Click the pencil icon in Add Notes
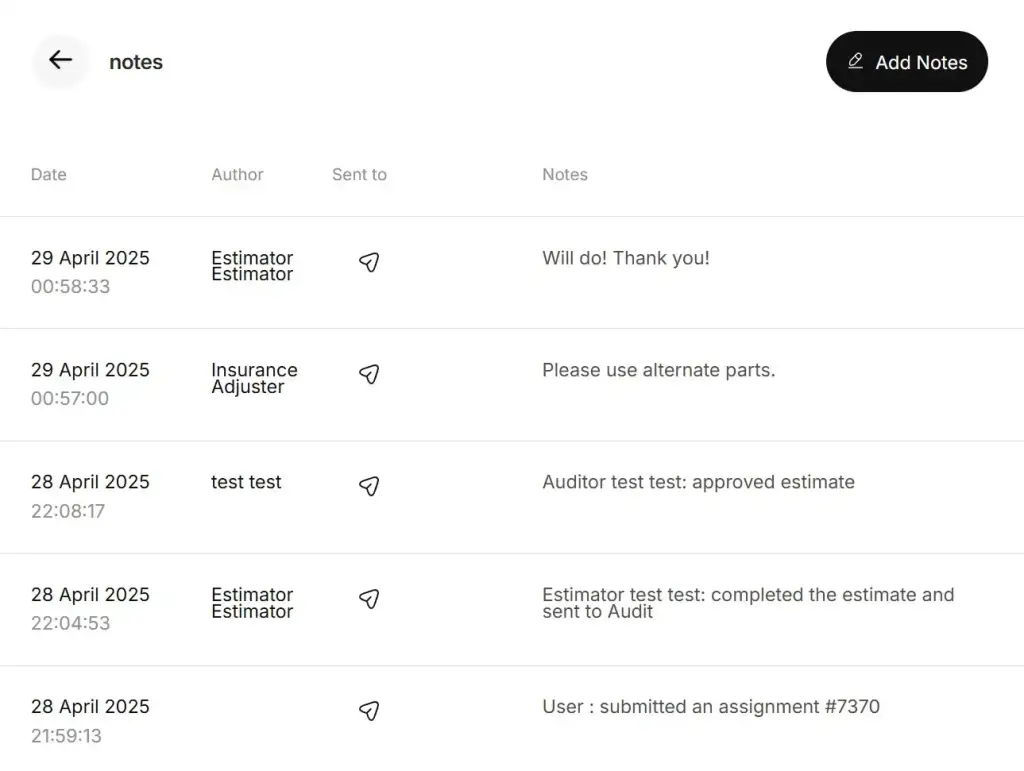This screenshot has width=1024, height=771. coord(856,61)
